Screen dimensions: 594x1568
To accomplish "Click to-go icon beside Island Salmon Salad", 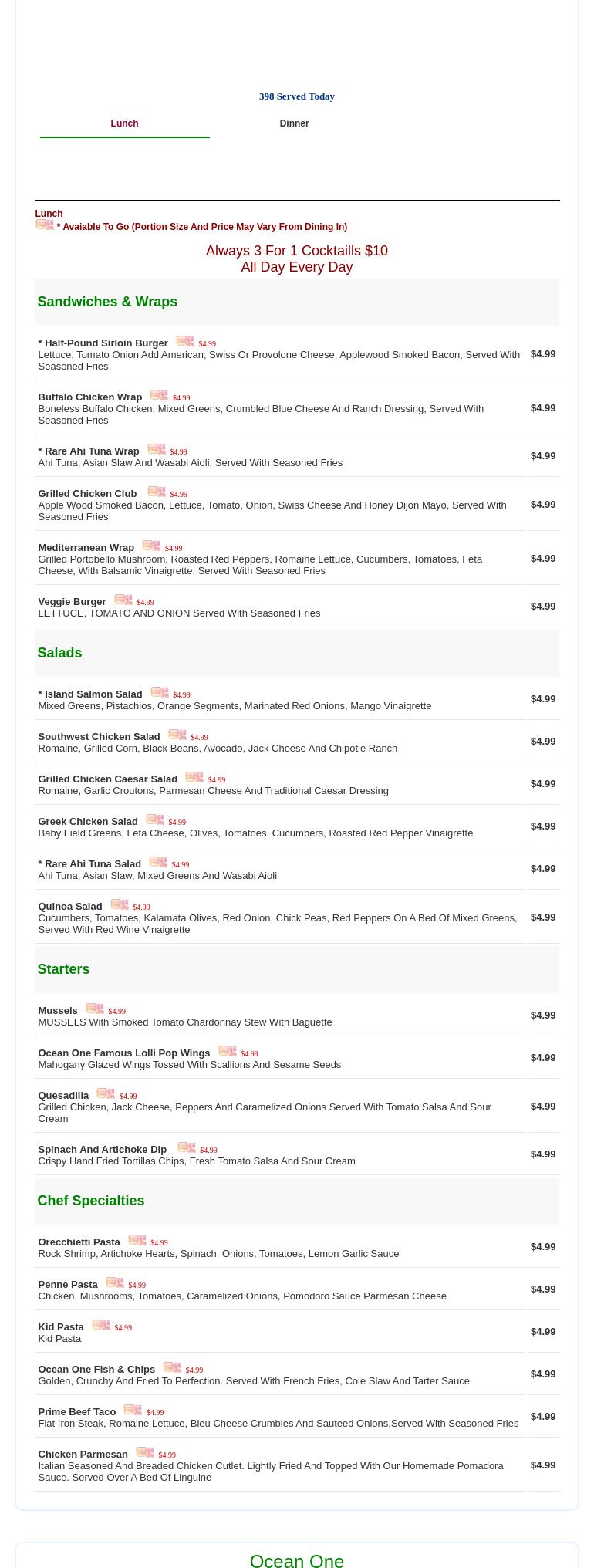I will (160, 693).
